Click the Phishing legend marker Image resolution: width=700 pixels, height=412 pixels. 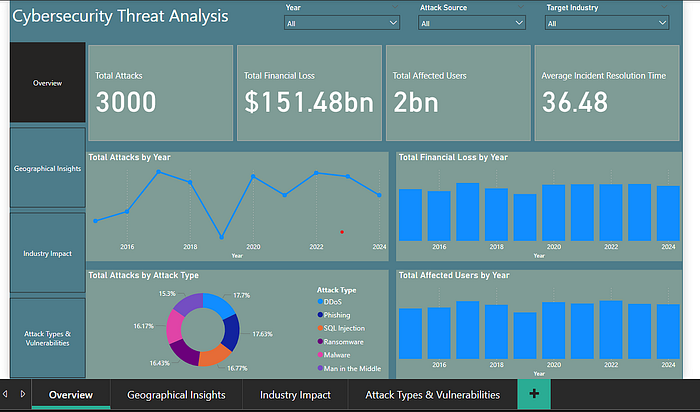[x=320, y=315]
